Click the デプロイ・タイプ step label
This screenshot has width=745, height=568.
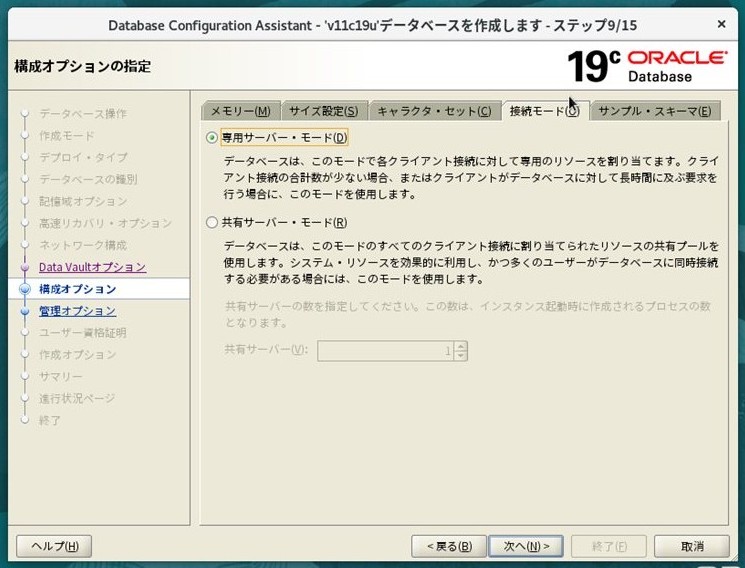(83, 157)
